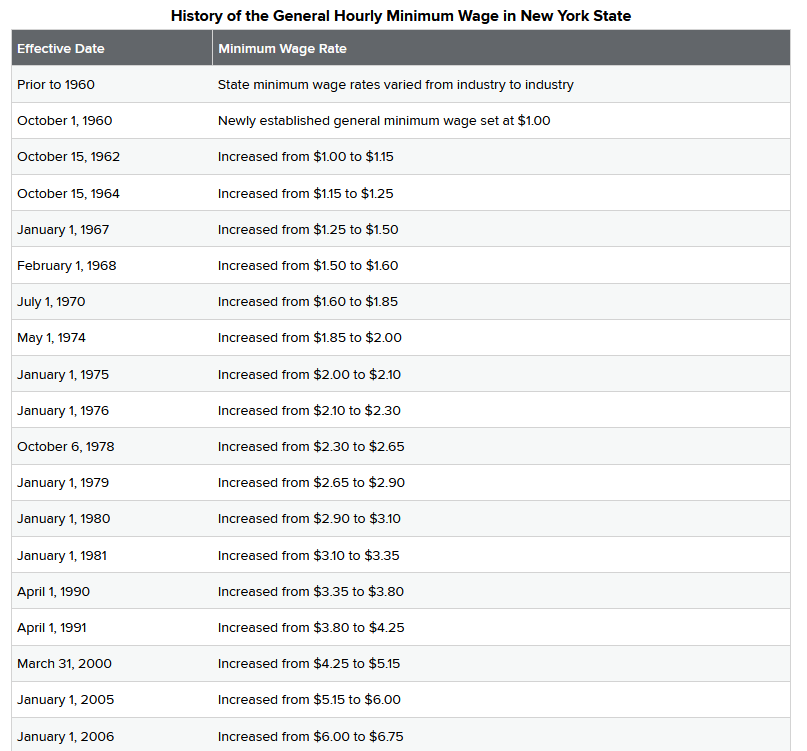Click the increase from $6.00 to $6.75
This screenshot has height=751, width=807.
(310, 737)
